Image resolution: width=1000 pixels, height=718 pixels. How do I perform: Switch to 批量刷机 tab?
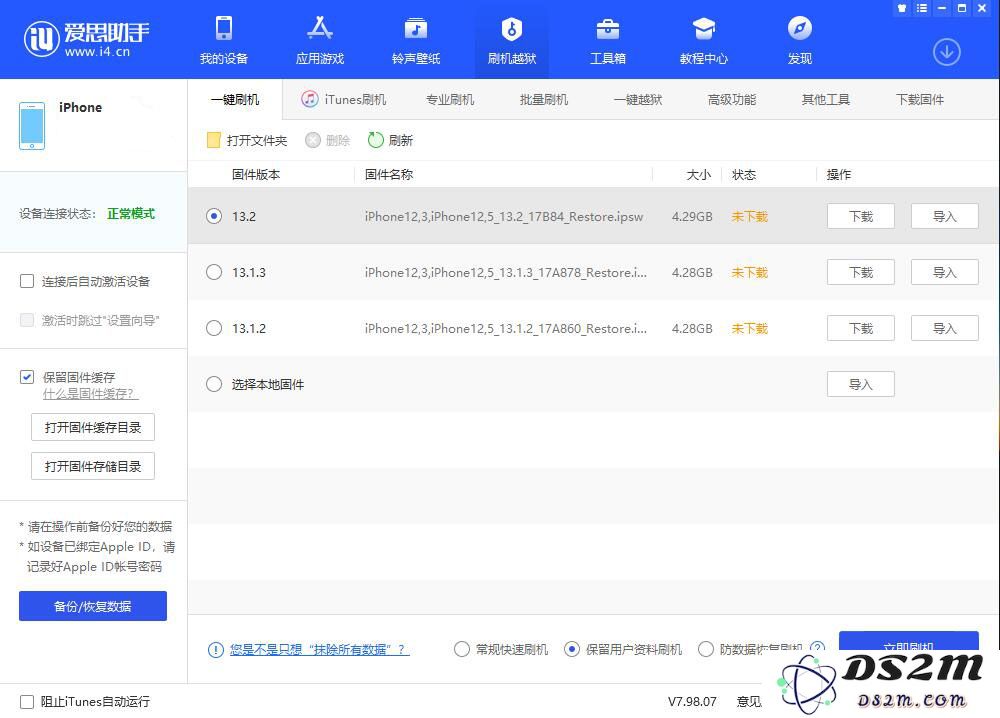(544, 99)
